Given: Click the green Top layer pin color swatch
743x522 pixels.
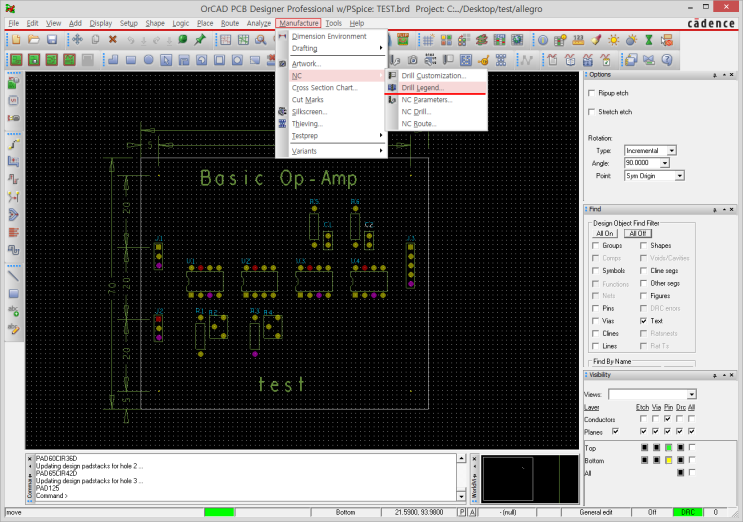Looking at the screenshot, I should point(668,446).
